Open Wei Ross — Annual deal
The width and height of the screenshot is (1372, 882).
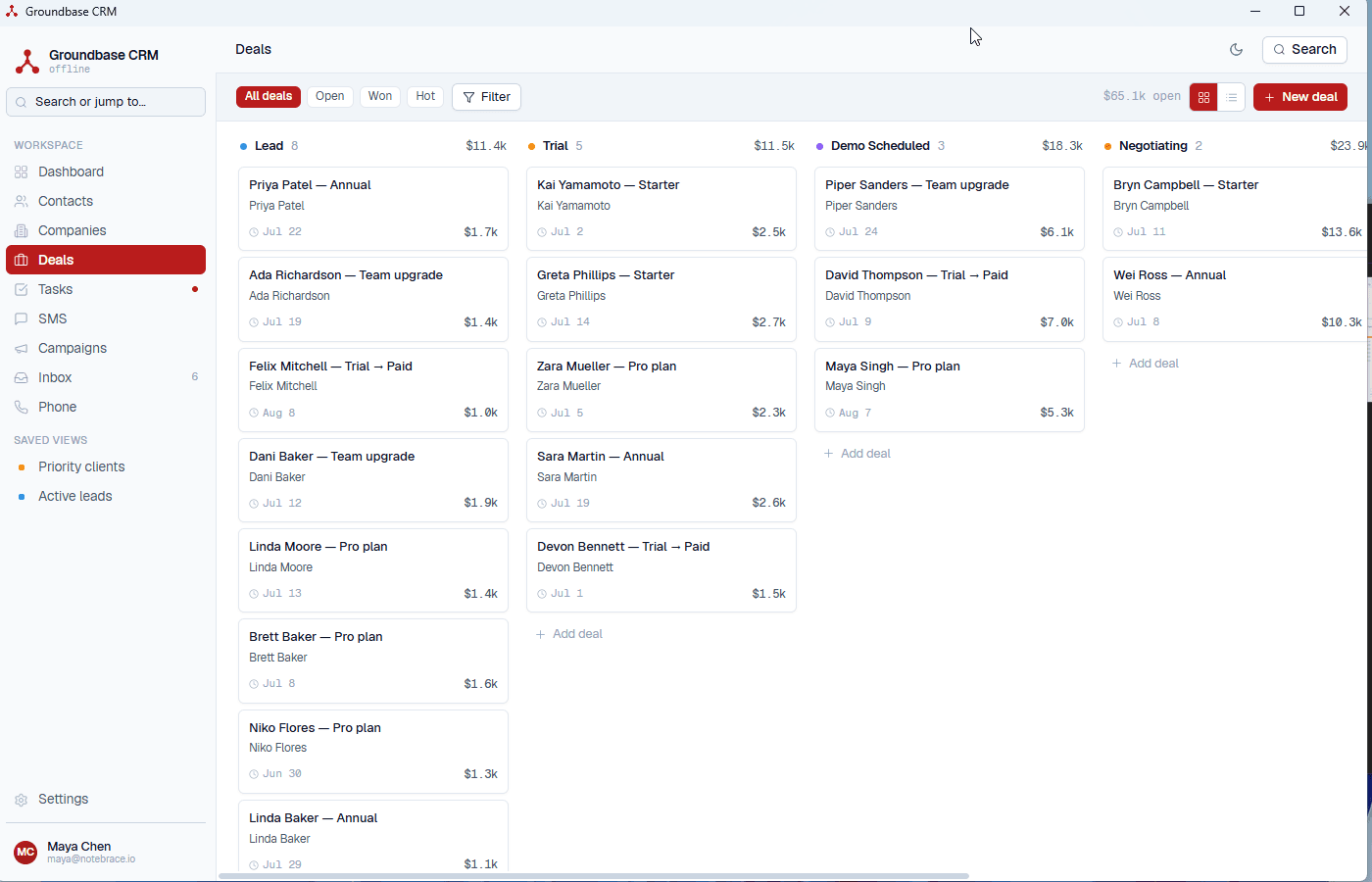pyautogui.click(x=1237, y=299)
